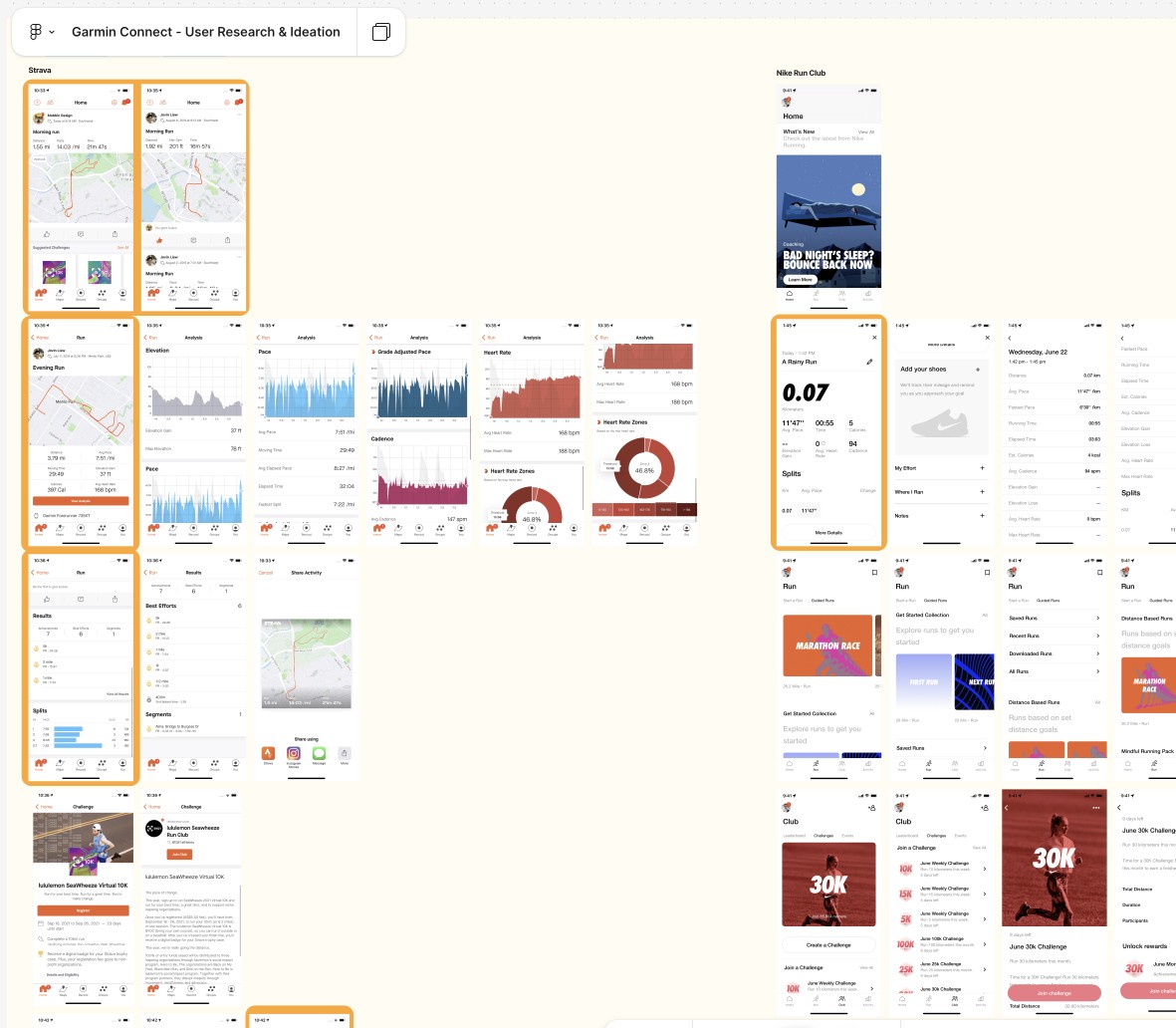
Task: Select Run tab icon in Nike Home frame tab bar
Action: [x=816, y=295]
